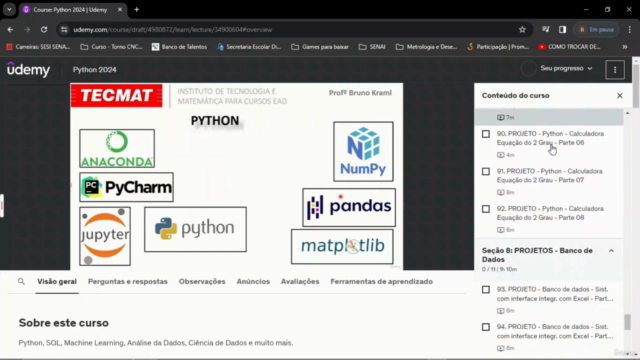Click the 'Sobre este curso' heading

(x=64, y=323)
